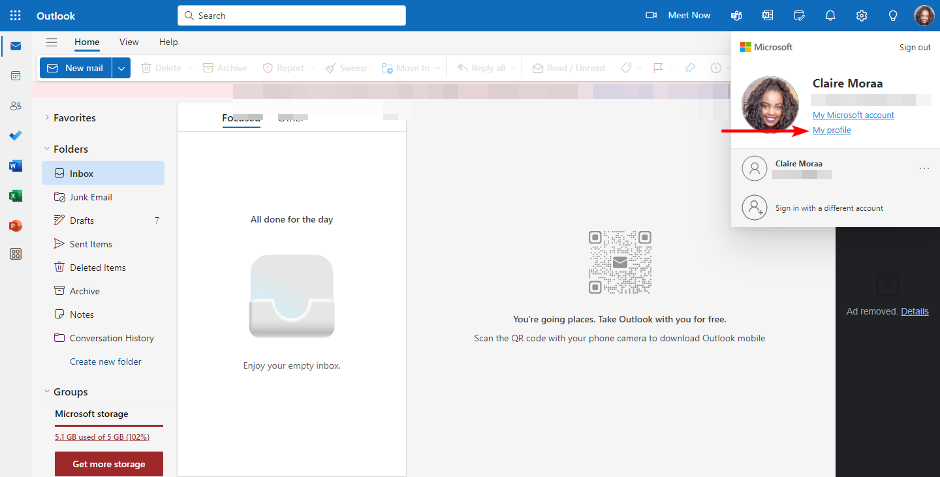Click the New mail button

[76, 68]
